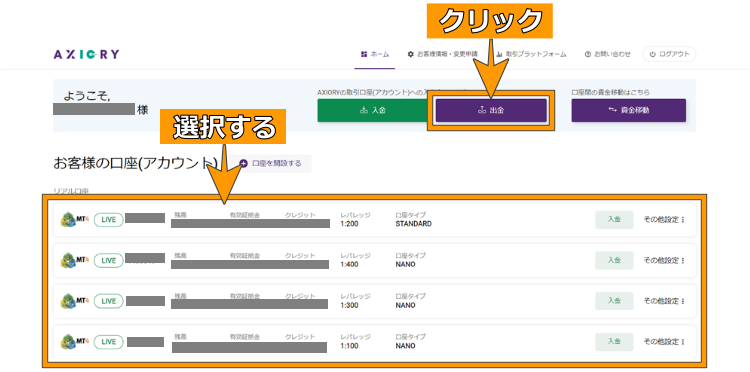Click LIVE badge on 1:300 account row
Viewport: 750px width, 372px height.
point(109,301)
